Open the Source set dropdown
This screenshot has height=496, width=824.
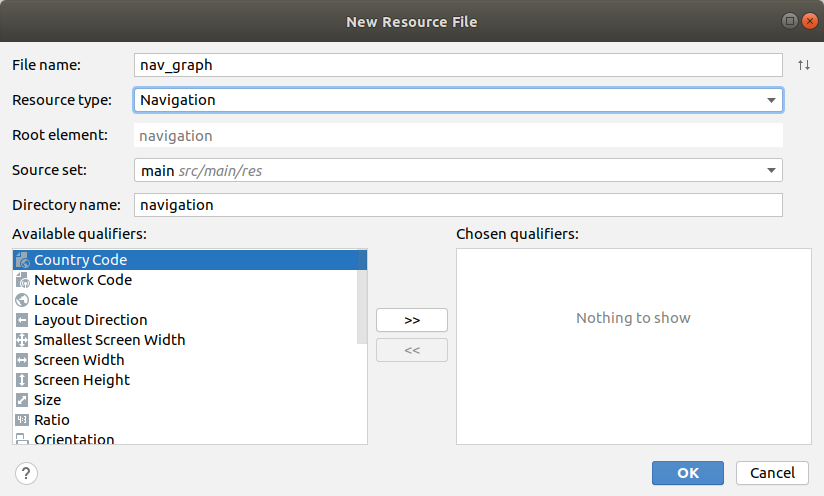[x=771, y=170]
